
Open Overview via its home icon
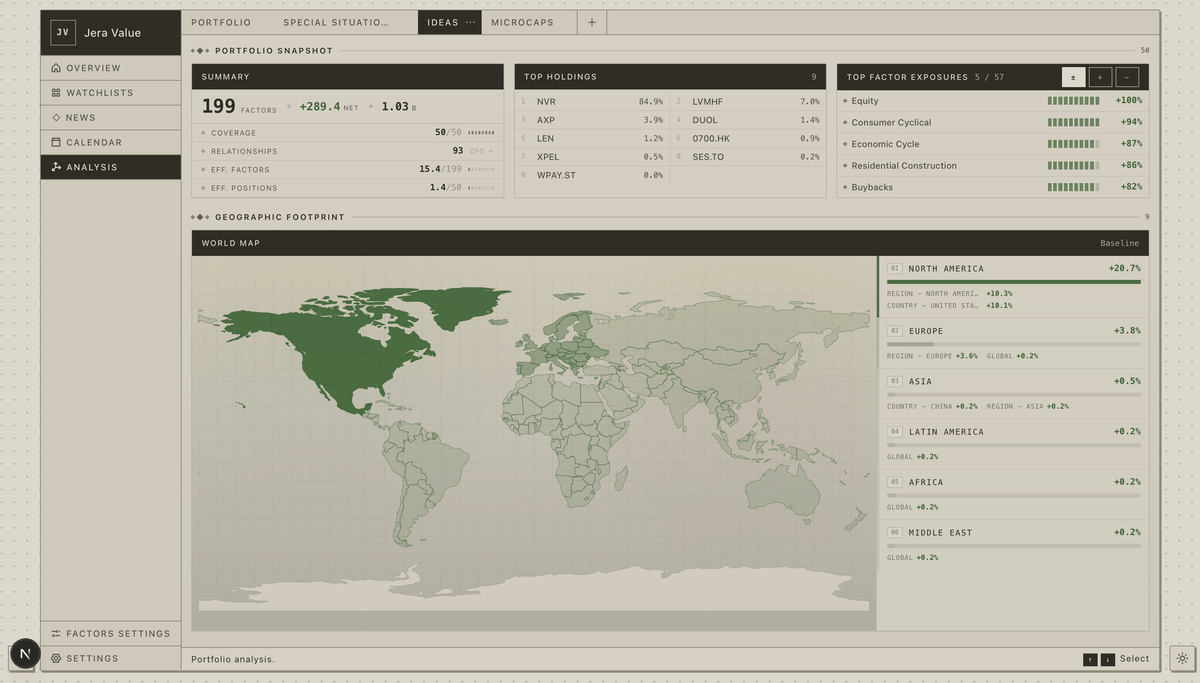pyautogui.click(x=56, y=68)
